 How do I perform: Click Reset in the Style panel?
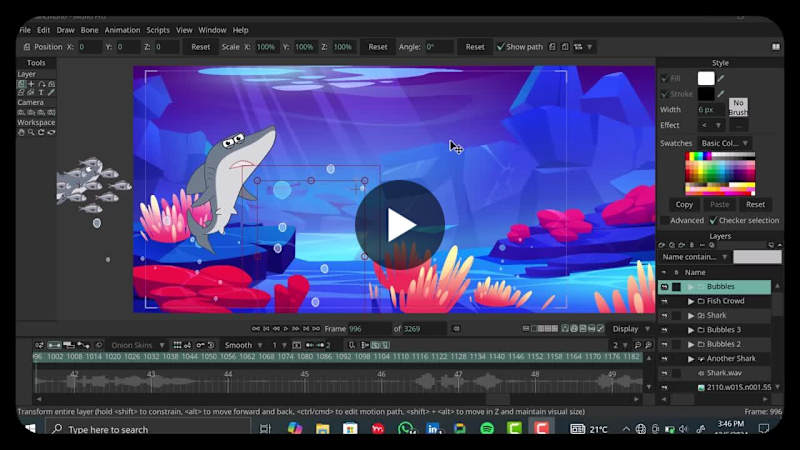click(755, 205)
